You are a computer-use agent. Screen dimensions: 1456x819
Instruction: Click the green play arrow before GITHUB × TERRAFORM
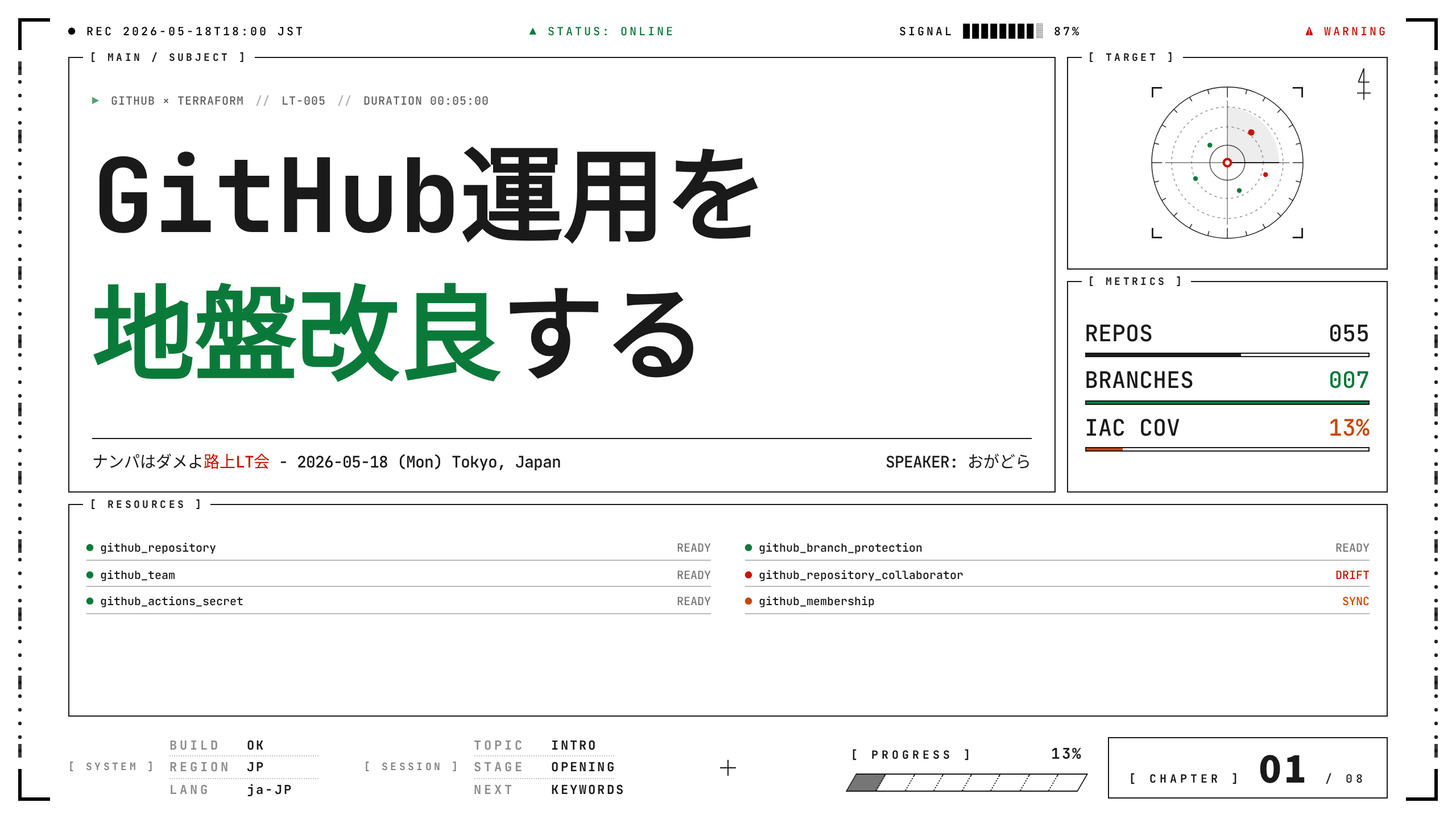pos(96,101)
